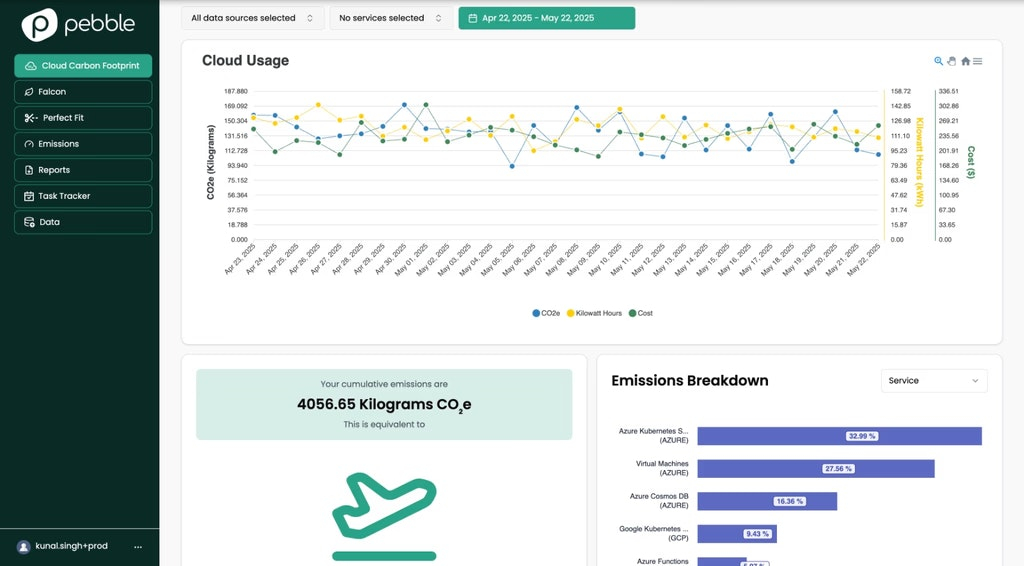Screen dimensions: 1024x566
Task: Expand the Service breakdown dropdown
Action: (934, 381)
